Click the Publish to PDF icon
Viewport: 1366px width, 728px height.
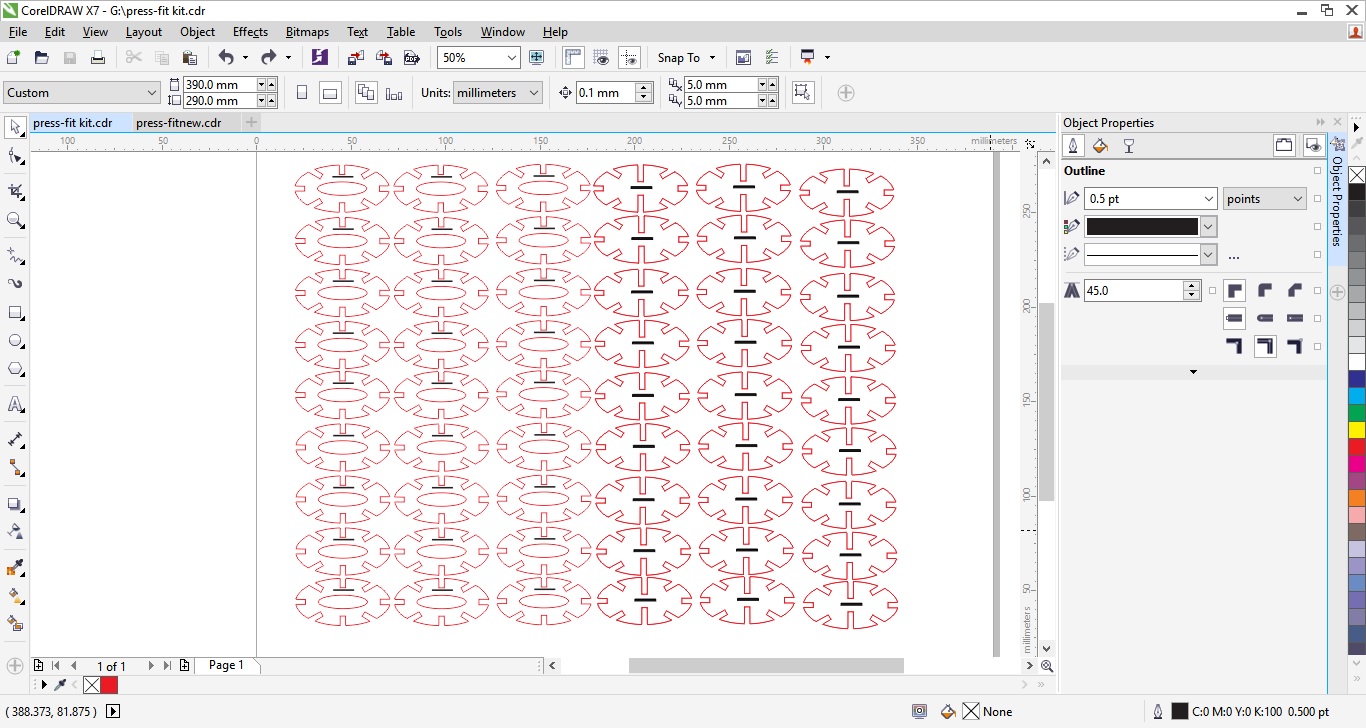click(x=411, y=58)
